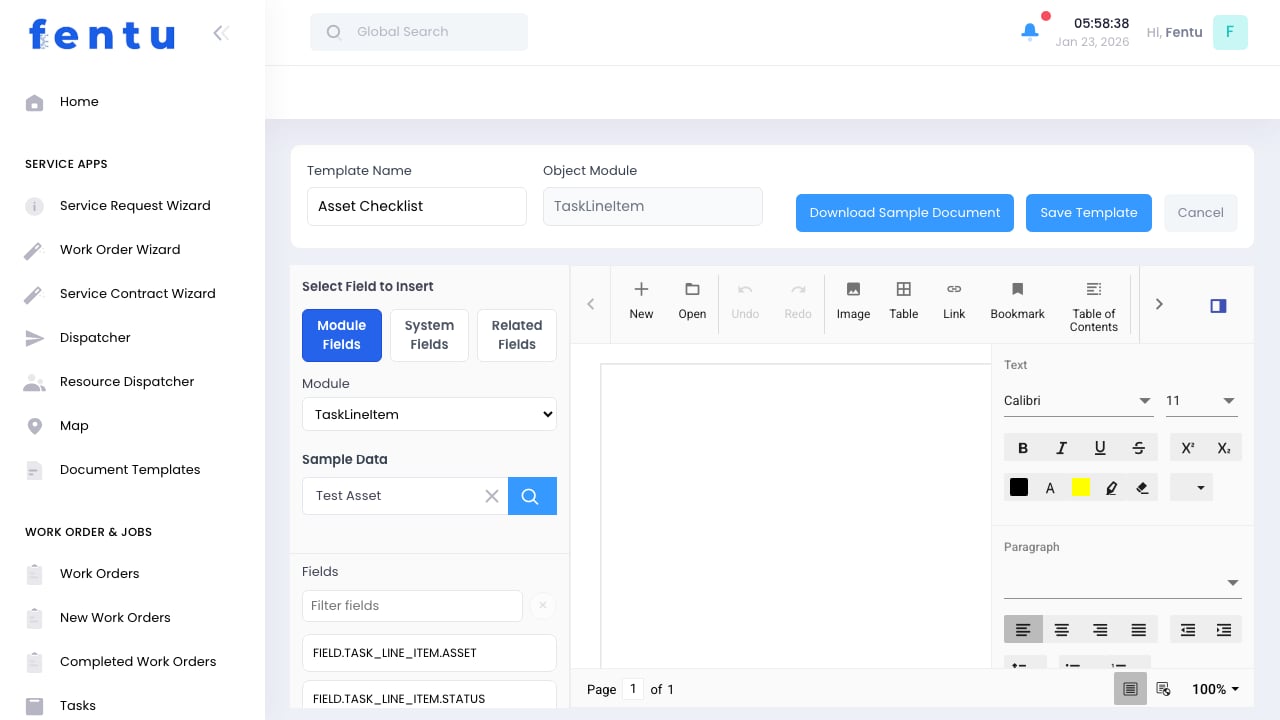Open the Calibri font family dropdown
The width and height of the screenshot is (1280, 720).
pos(1079,401)
